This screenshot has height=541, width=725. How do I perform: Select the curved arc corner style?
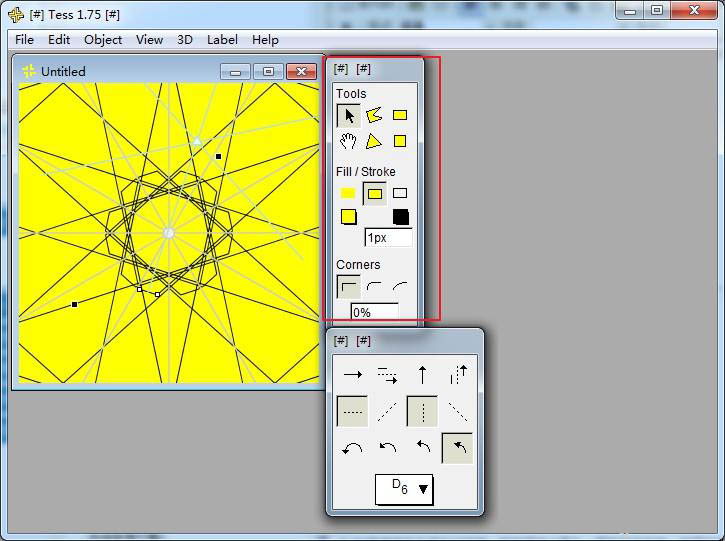pos(400,287)
